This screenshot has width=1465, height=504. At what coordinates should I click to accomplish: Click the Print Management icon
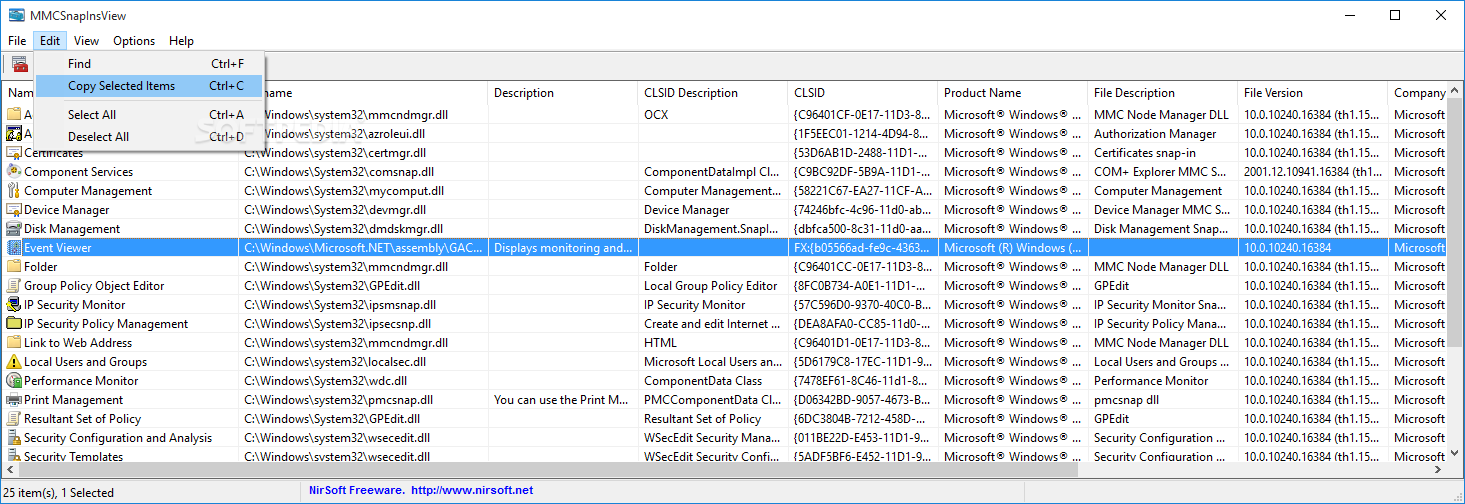14,400
